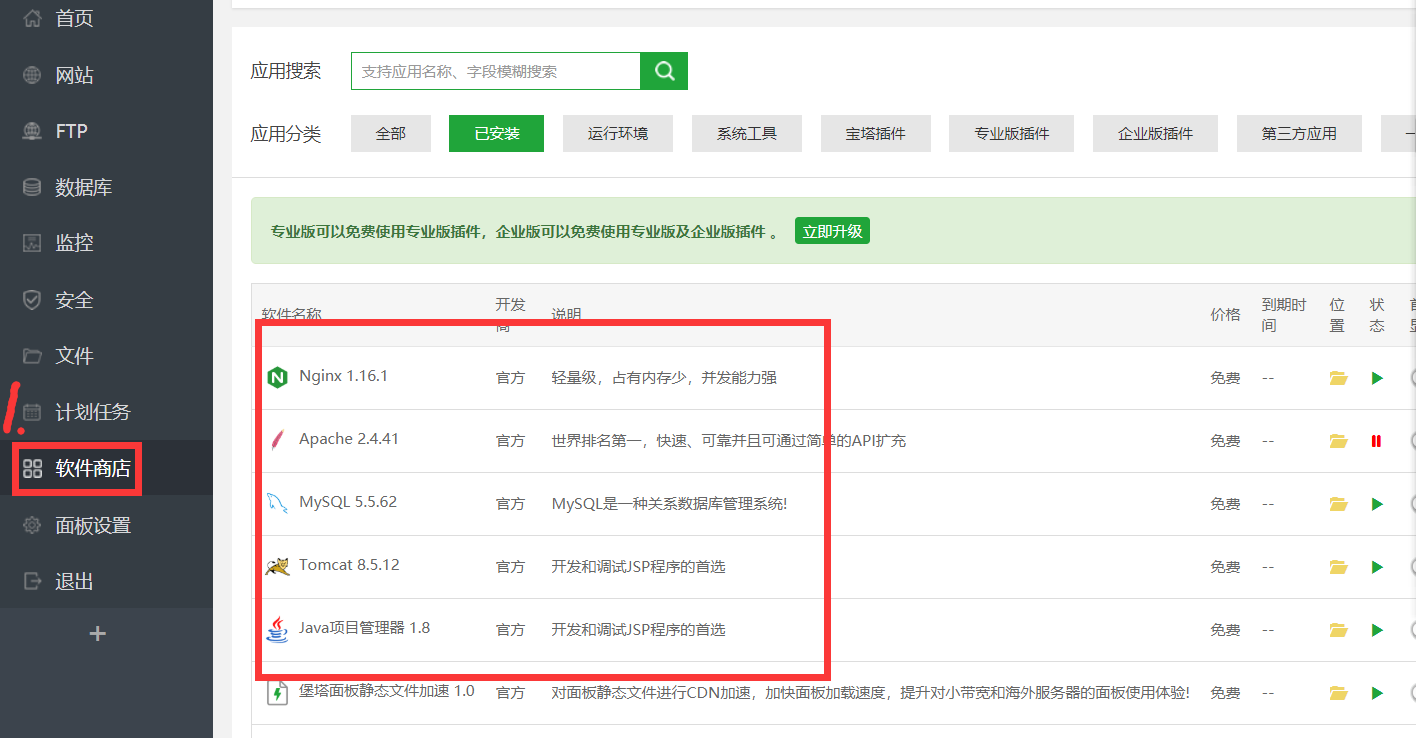
Task: Switch to the 运行环境 category tab
Action: [x=617, y=133]
